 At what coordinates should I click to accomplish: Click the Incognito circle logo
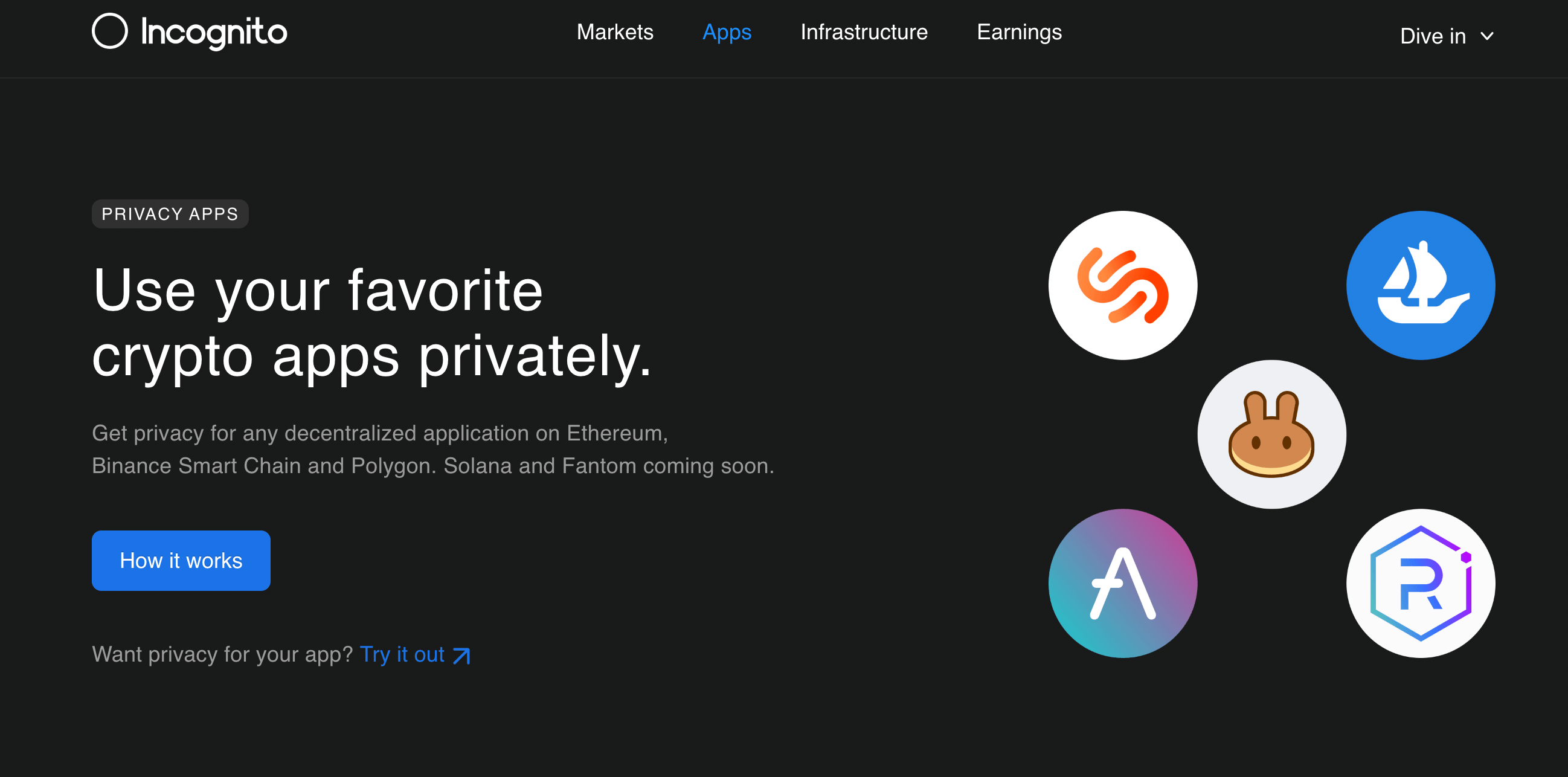tap(109, 31)
